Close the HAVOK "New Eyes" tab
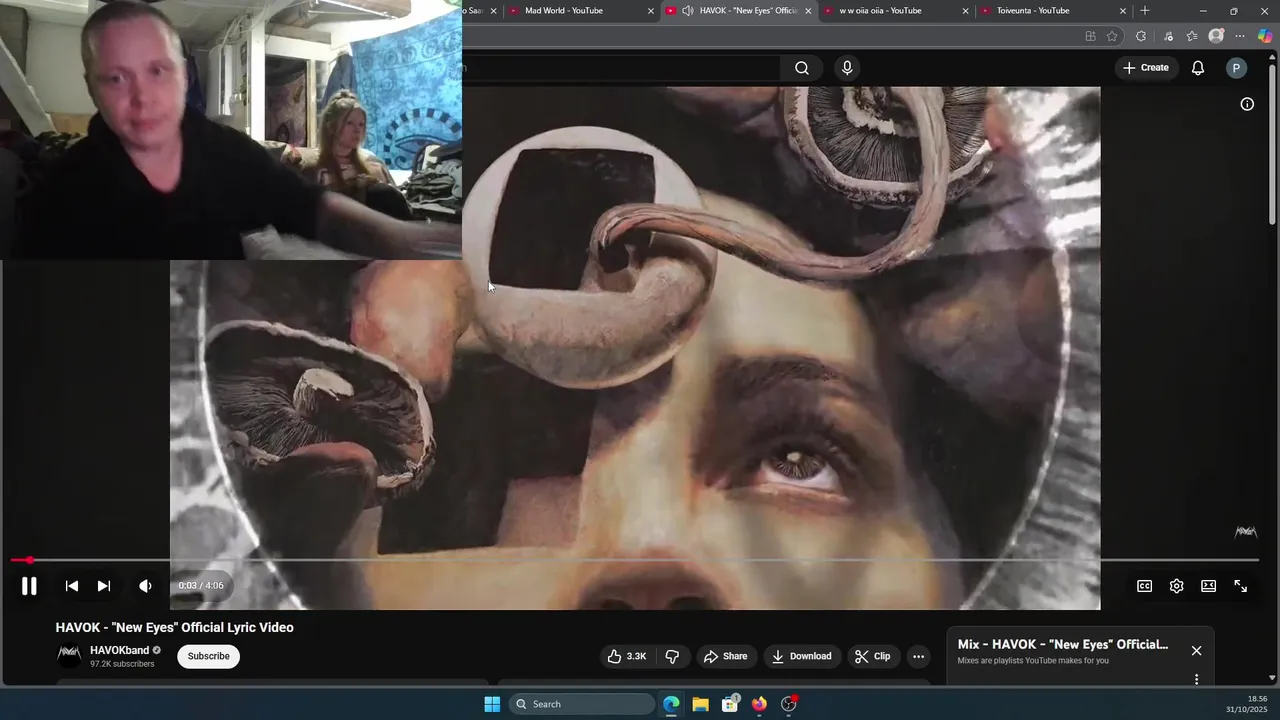This screenshot has height=720, width=1280. [x=808, y=11]
